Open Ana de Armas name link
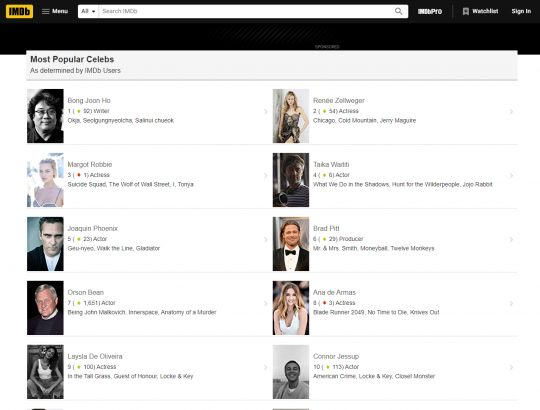This screenshot has width=540, height=410. coord(334,293)
